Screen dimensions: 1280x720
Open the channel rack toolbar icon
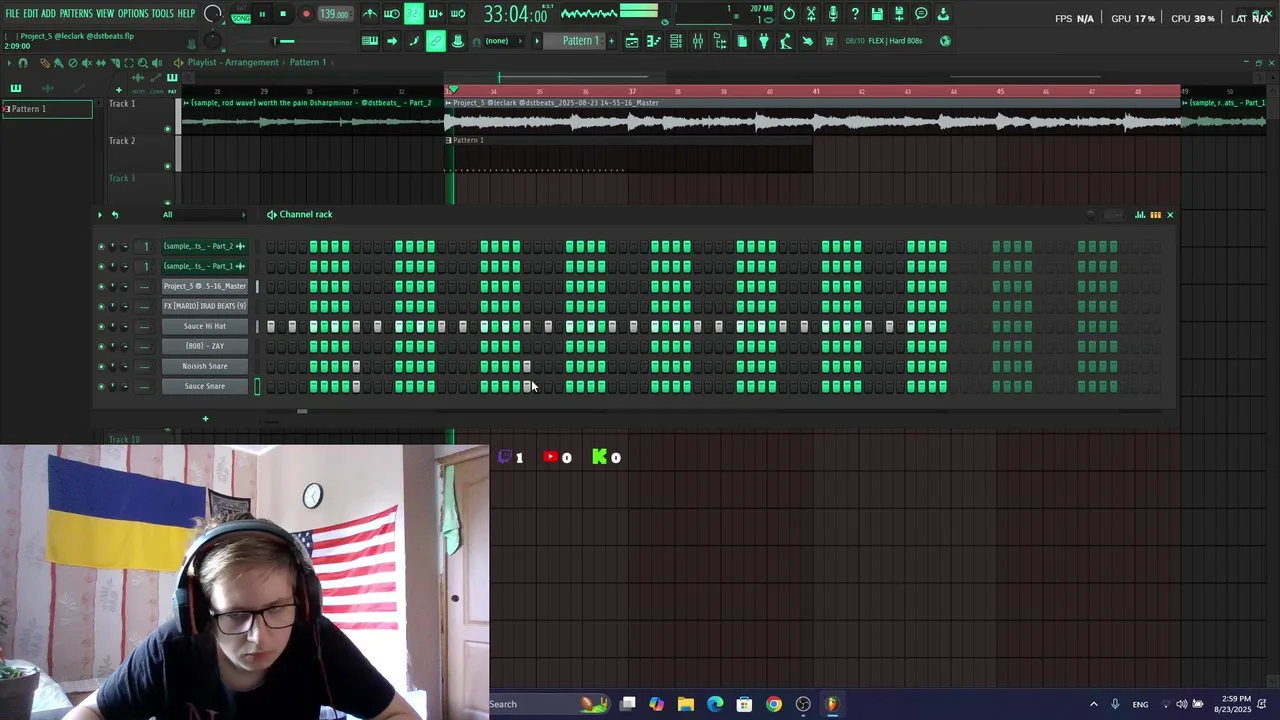point(676,41)
